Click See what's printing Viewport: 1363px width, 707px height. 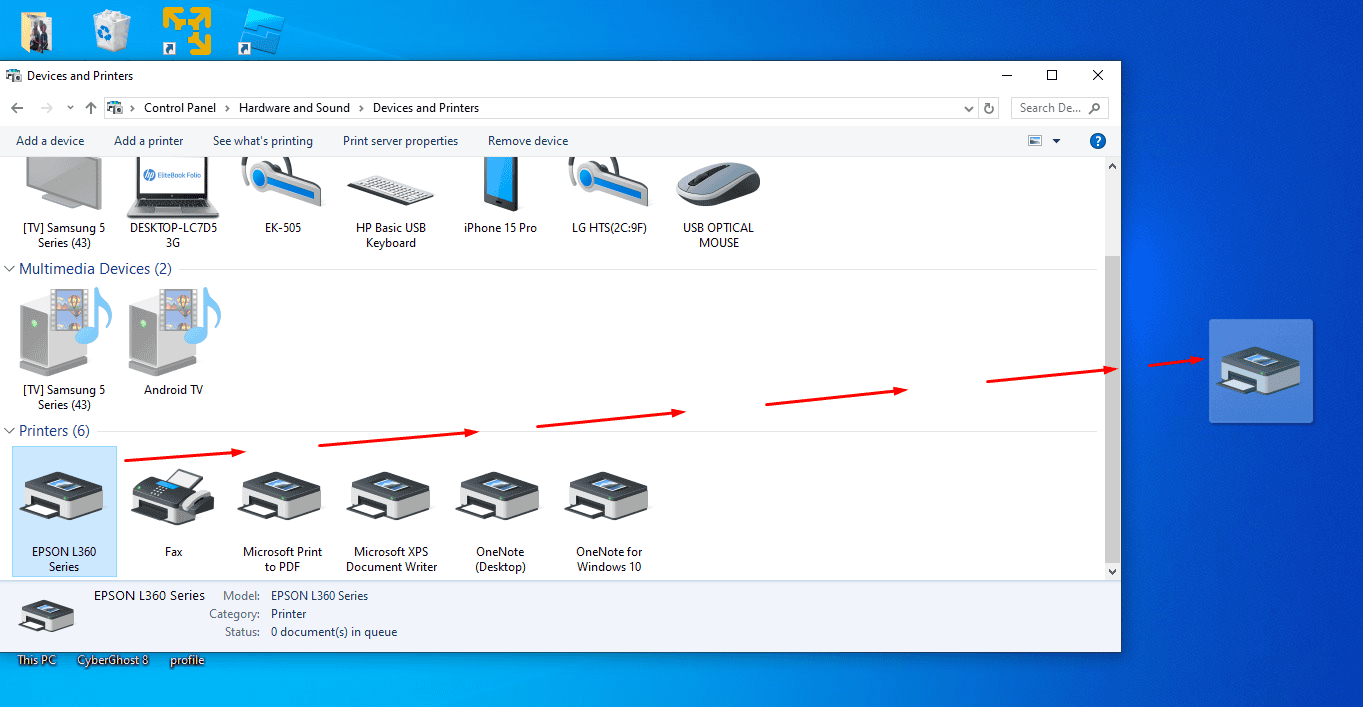(x=262, y=141)
